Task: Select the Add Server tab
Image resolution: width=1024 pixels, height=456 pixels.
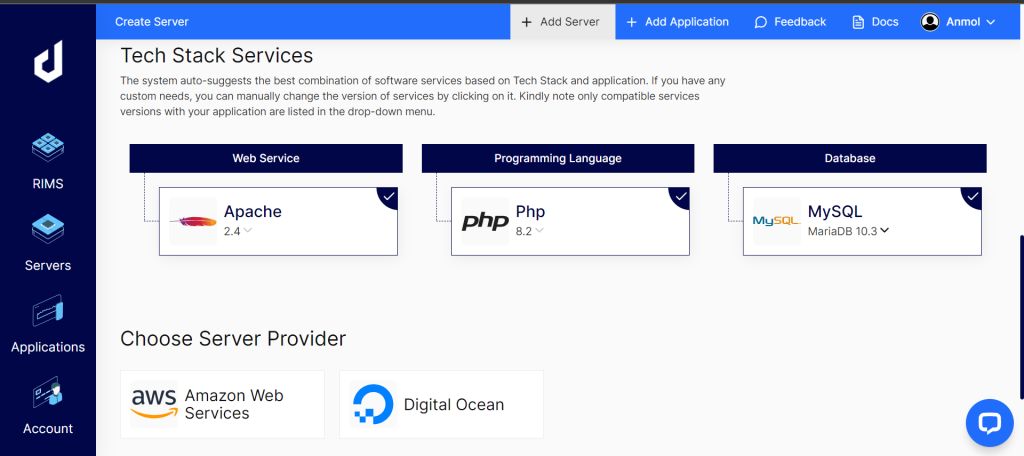Action: click(560, 22)
